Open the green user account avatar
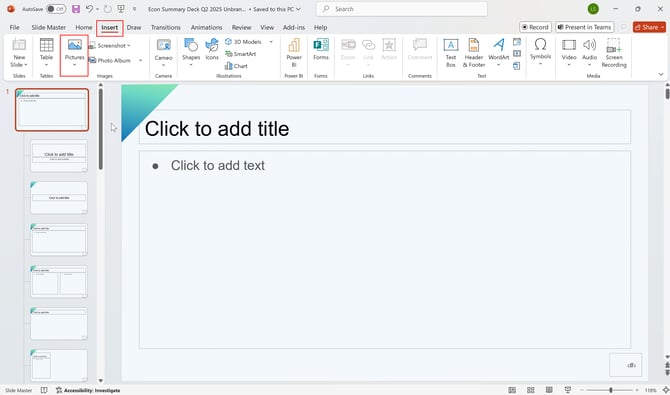The height and width of the screenshot is (395, 670). point(593,9)
